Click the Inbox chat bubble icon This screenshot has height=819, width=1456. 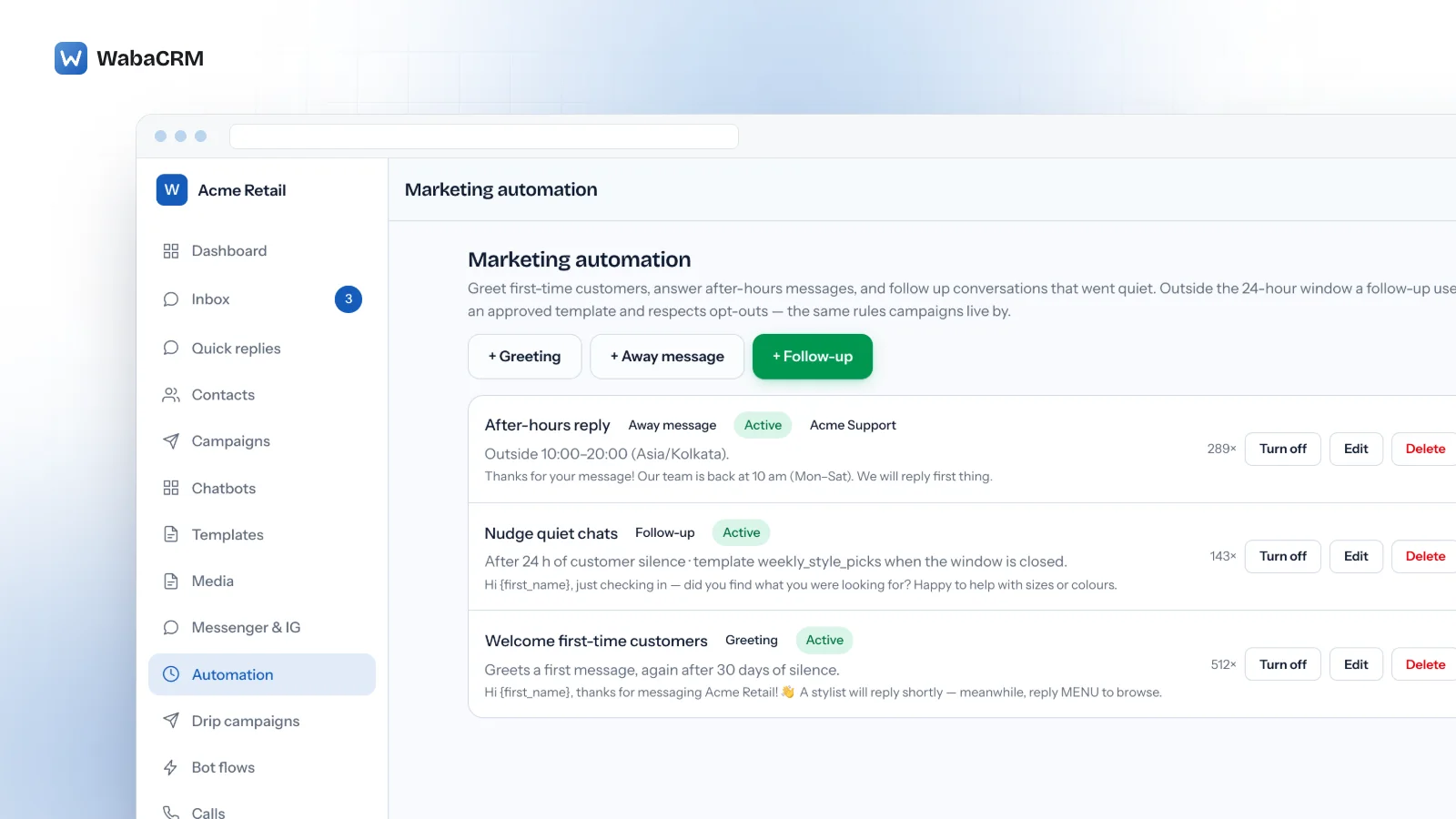click(x=171, y=299)
